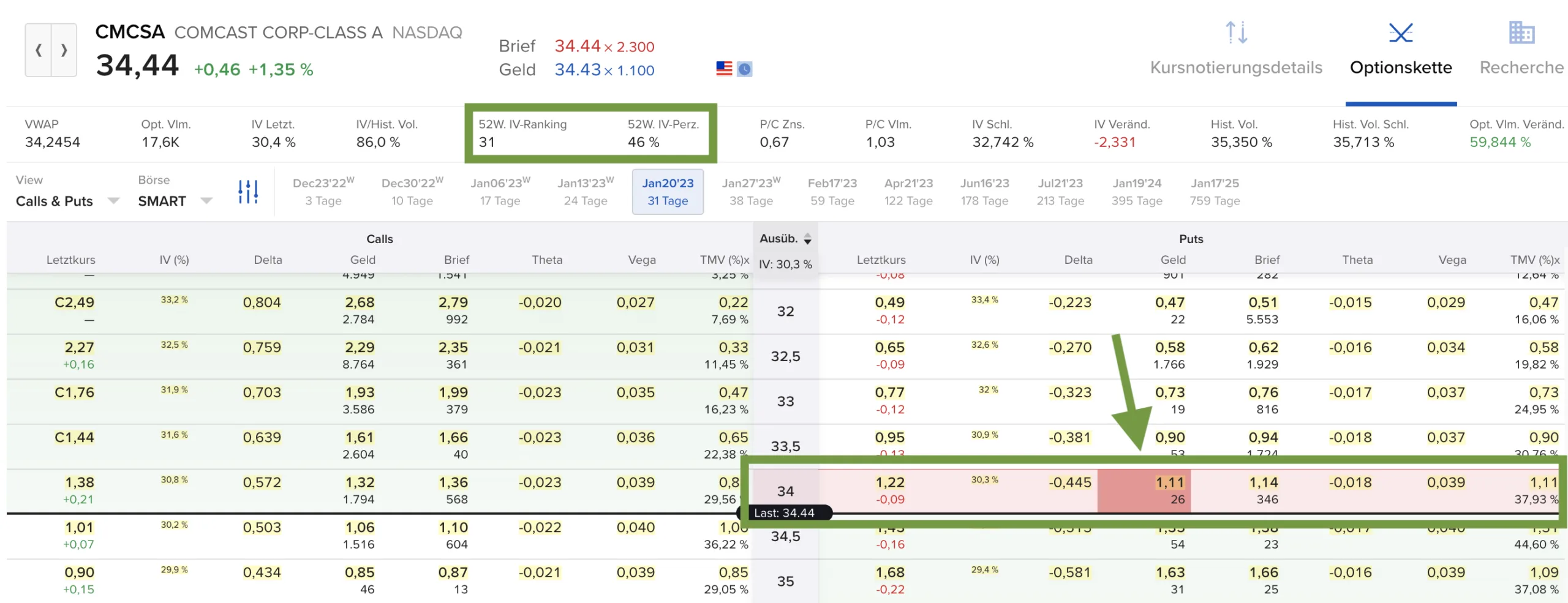Select Jan19'24 expiration, 395 Tage

1137,192
